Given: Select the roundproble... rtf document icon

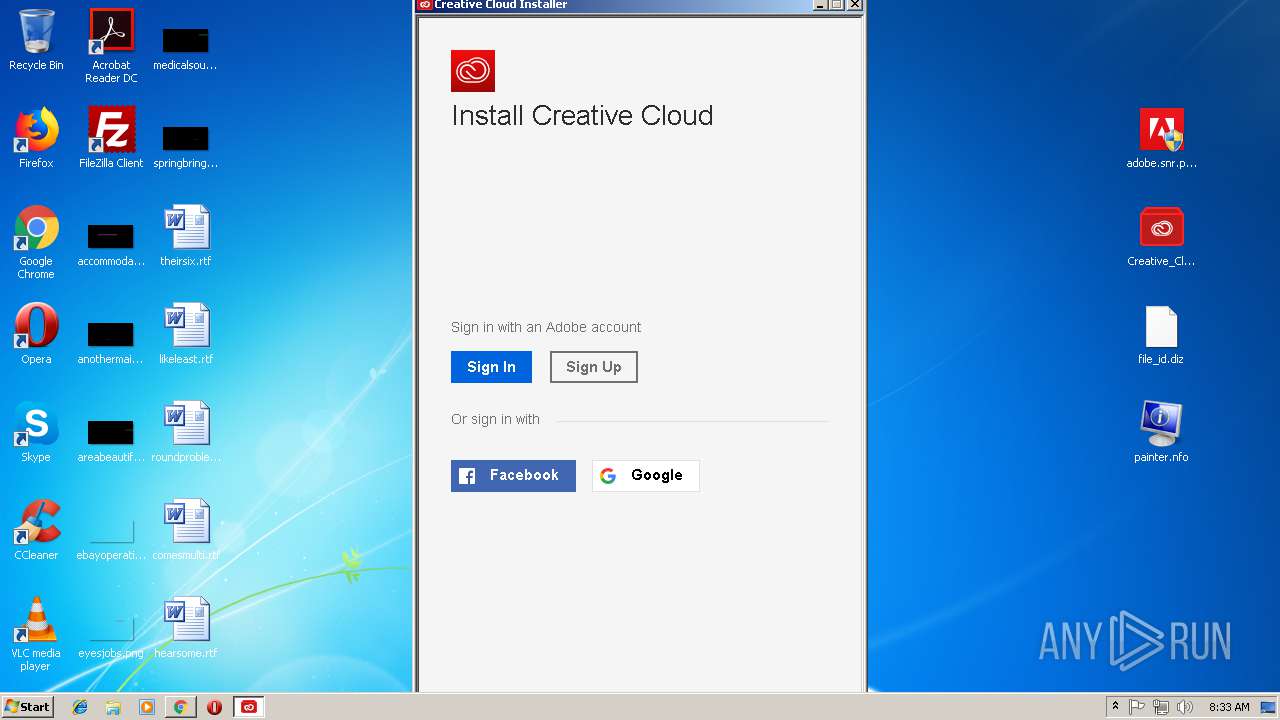Looking at the screenshot, I should [186, 432].
